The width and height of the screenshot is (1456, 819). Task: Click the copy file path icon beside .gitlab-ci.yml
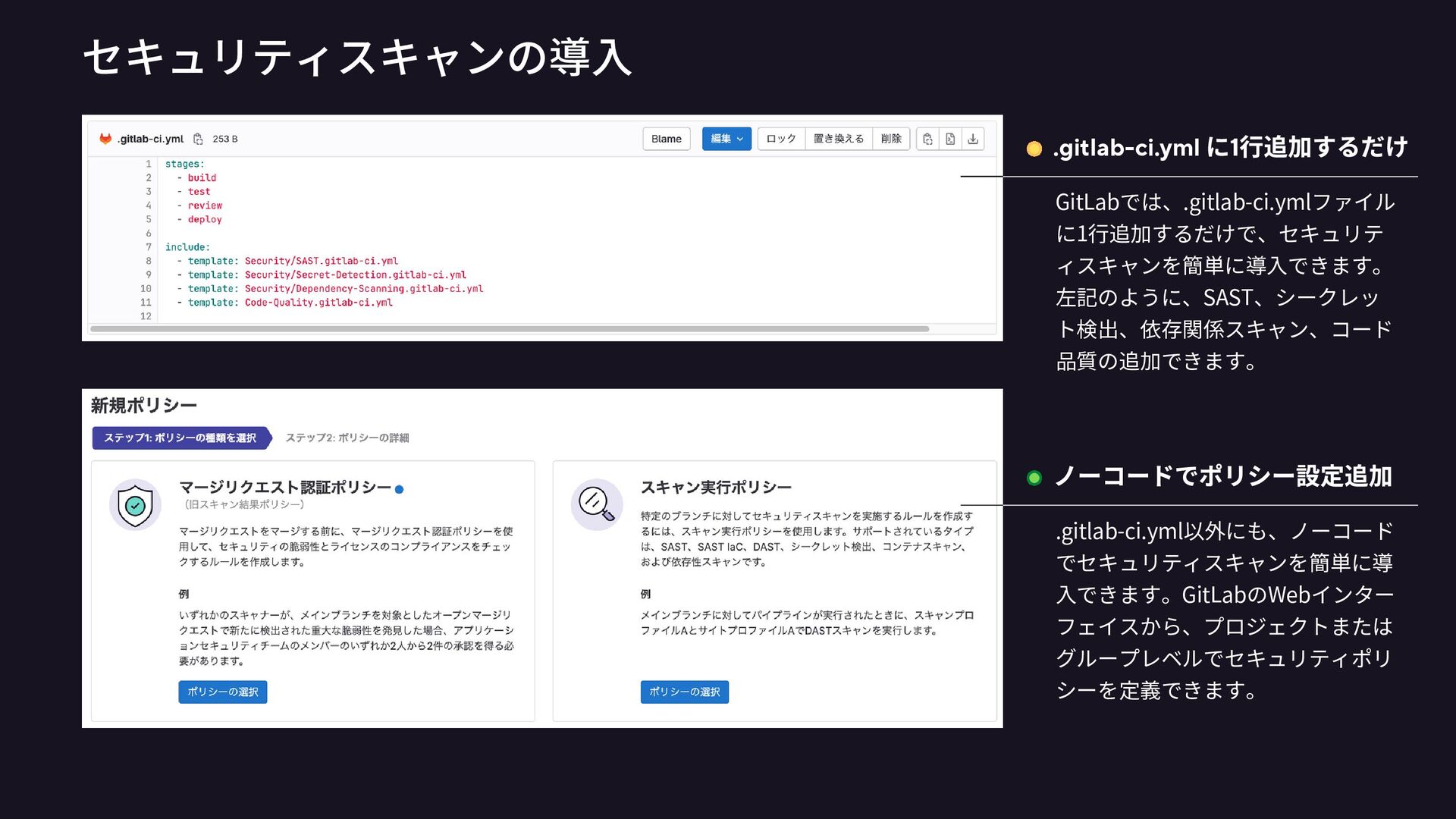tap(198, 139)
